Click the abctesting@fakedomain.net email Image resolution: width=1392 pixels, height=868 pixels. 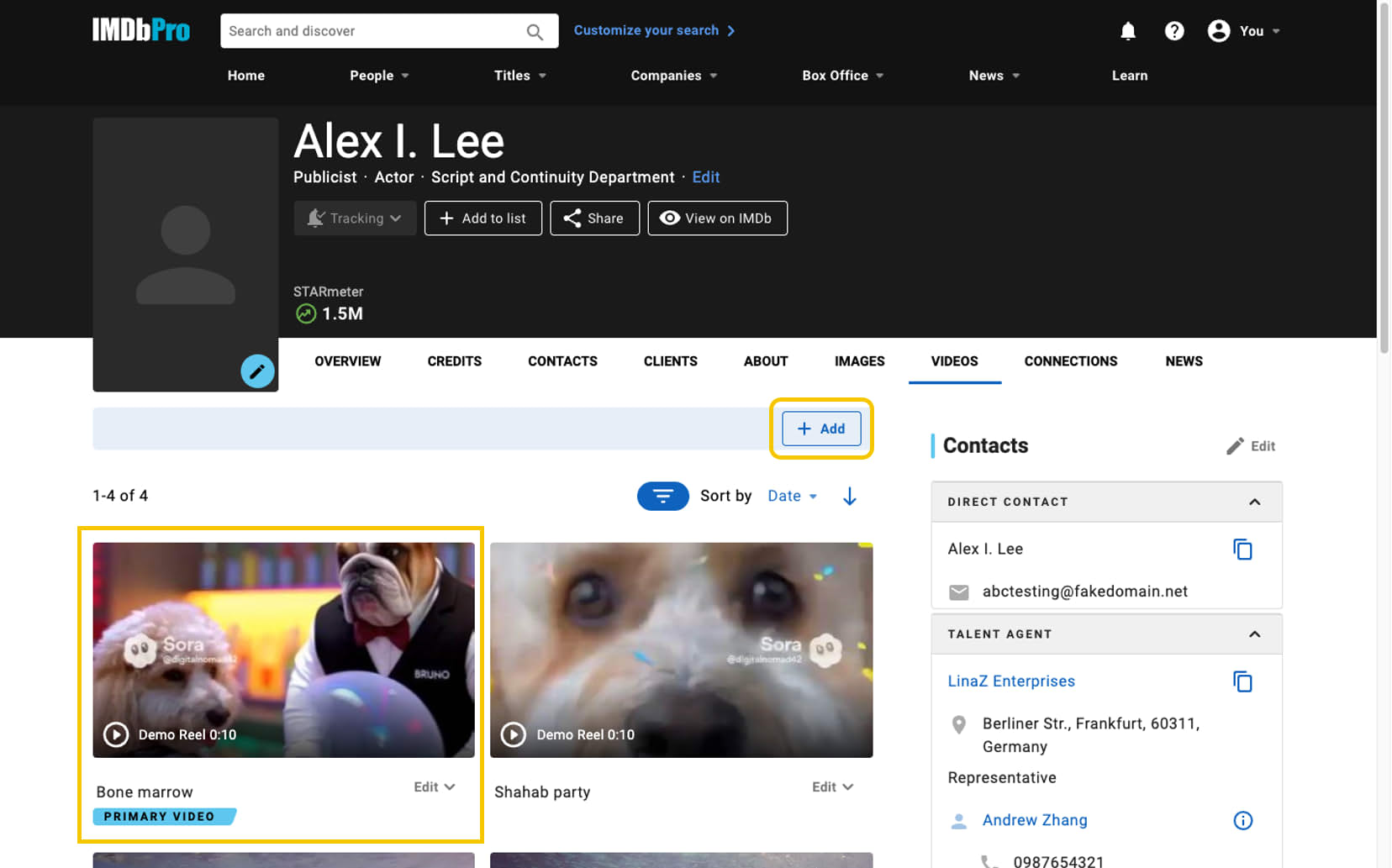[1084, 592]
